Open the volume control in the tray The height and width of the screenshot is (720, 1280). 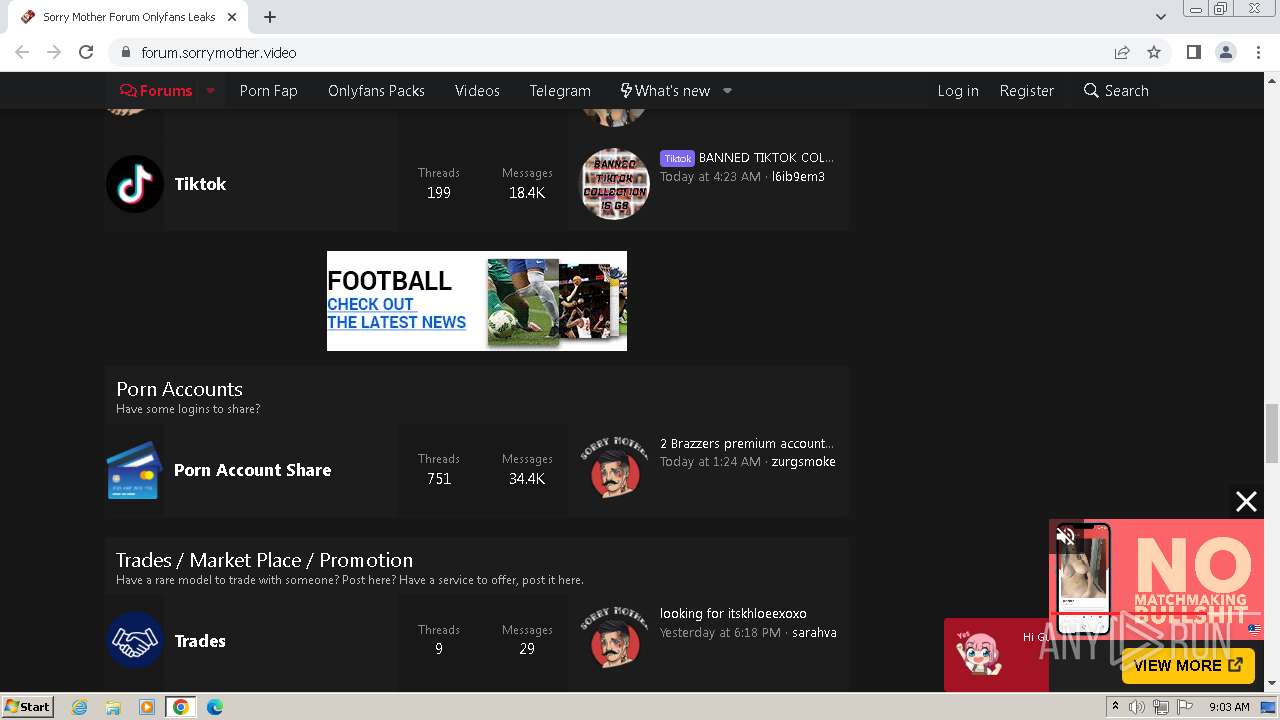1137,707
